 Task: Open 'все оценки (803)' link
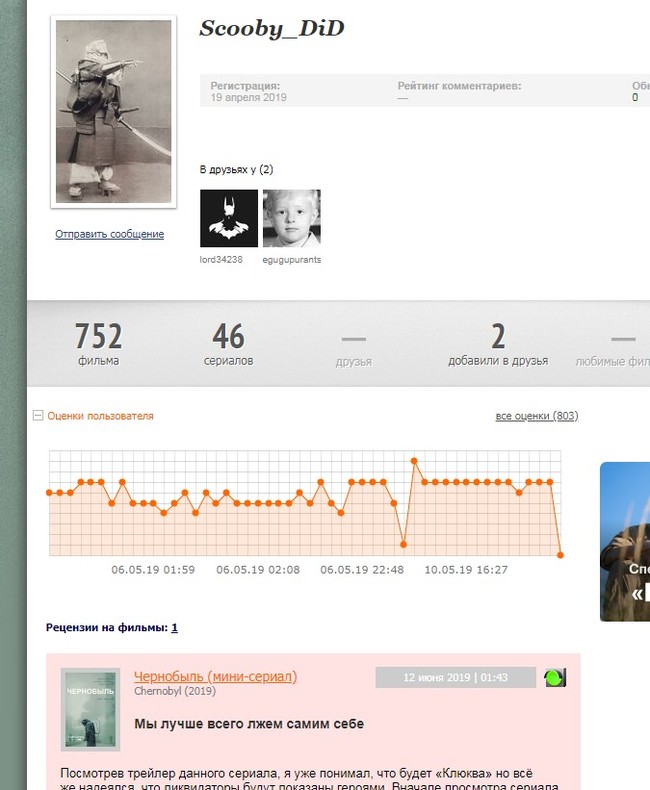coord(536,416)
